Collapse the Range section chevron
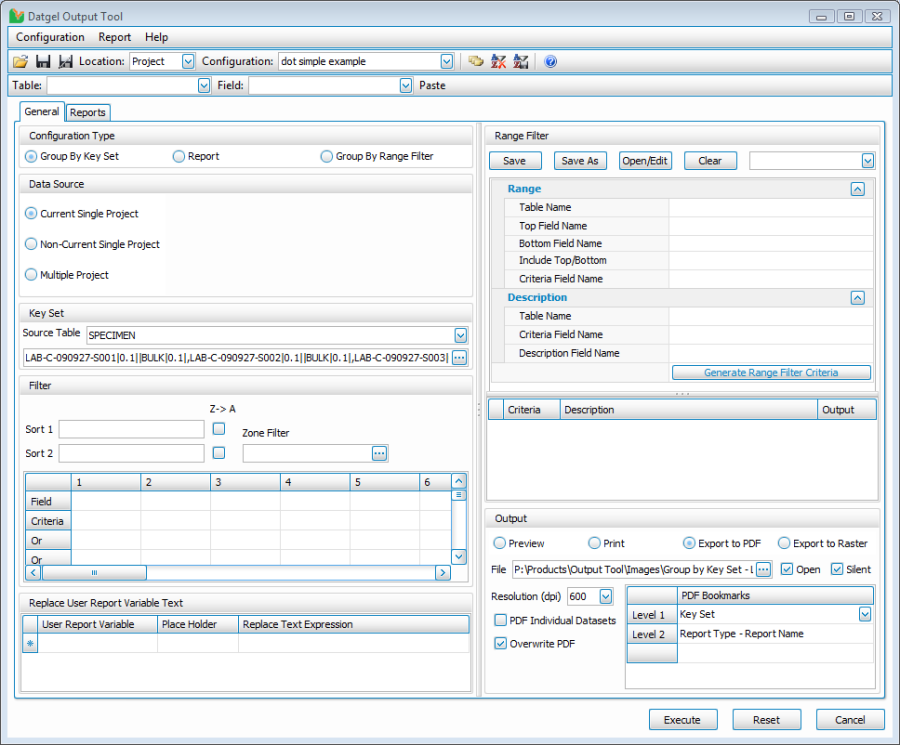 pos(857,188)
